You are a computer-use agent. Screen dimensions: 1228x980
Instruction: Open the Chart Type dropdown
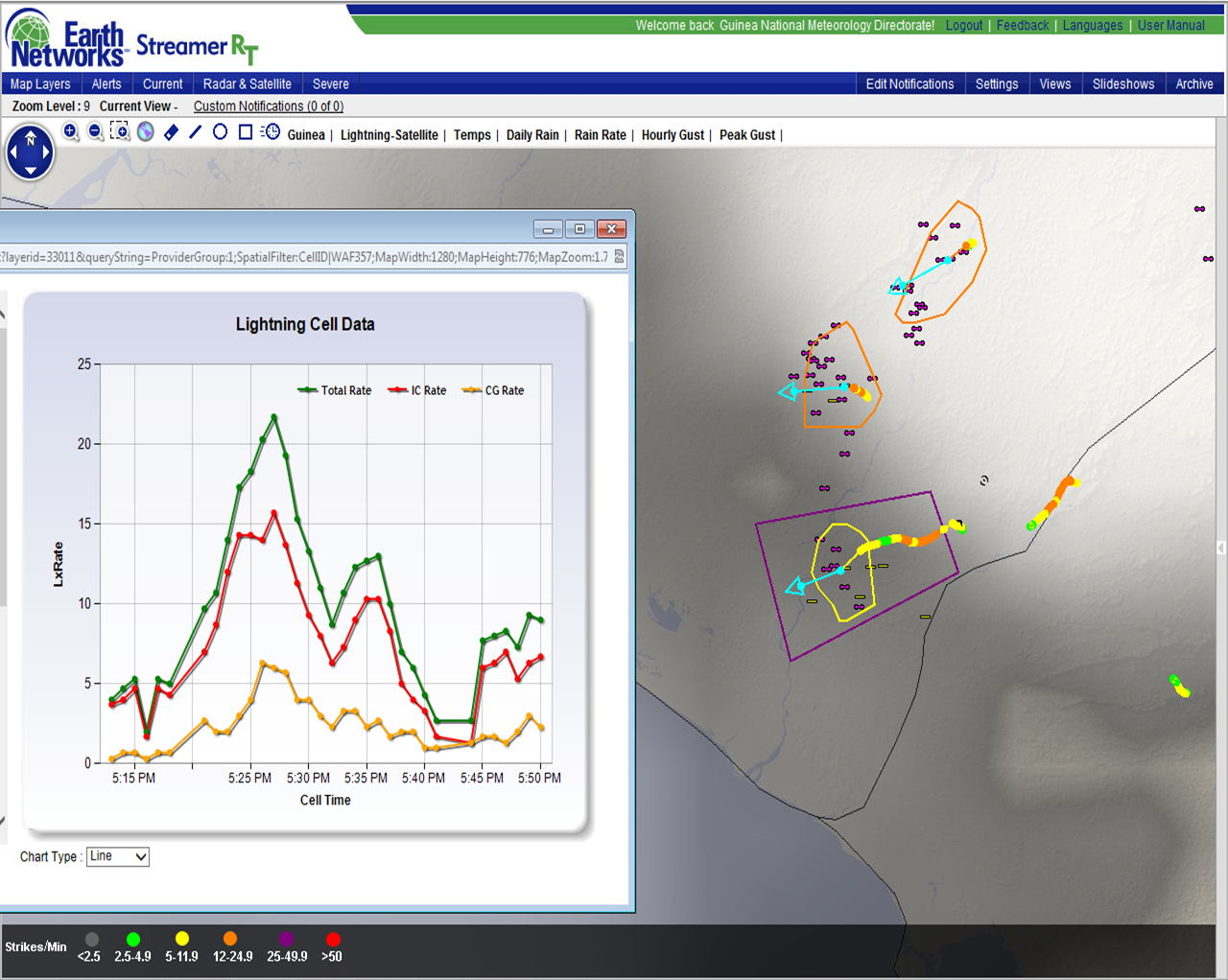point(118,856)
